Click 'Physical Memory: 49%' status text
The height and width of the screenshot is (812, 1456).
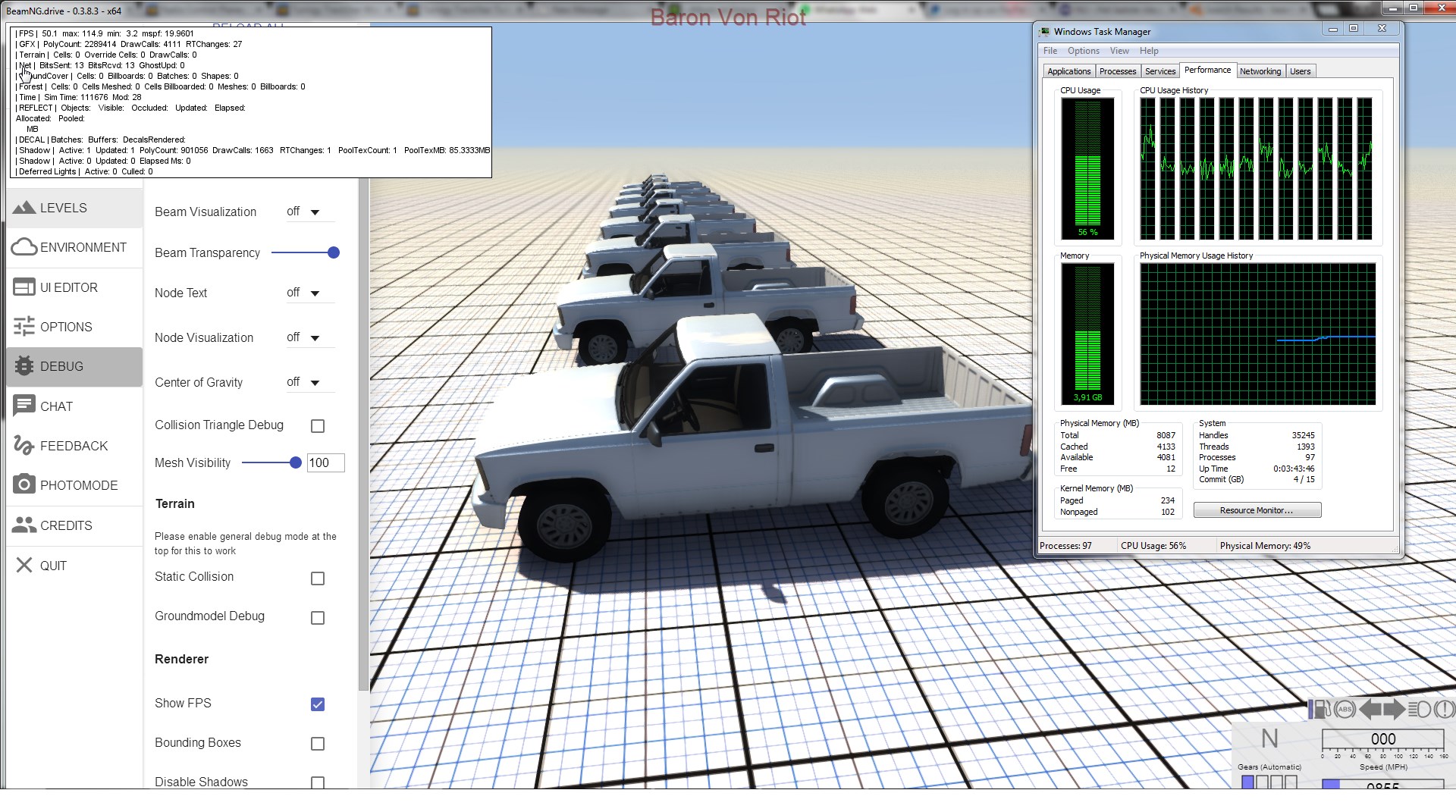click(1265, 546)
